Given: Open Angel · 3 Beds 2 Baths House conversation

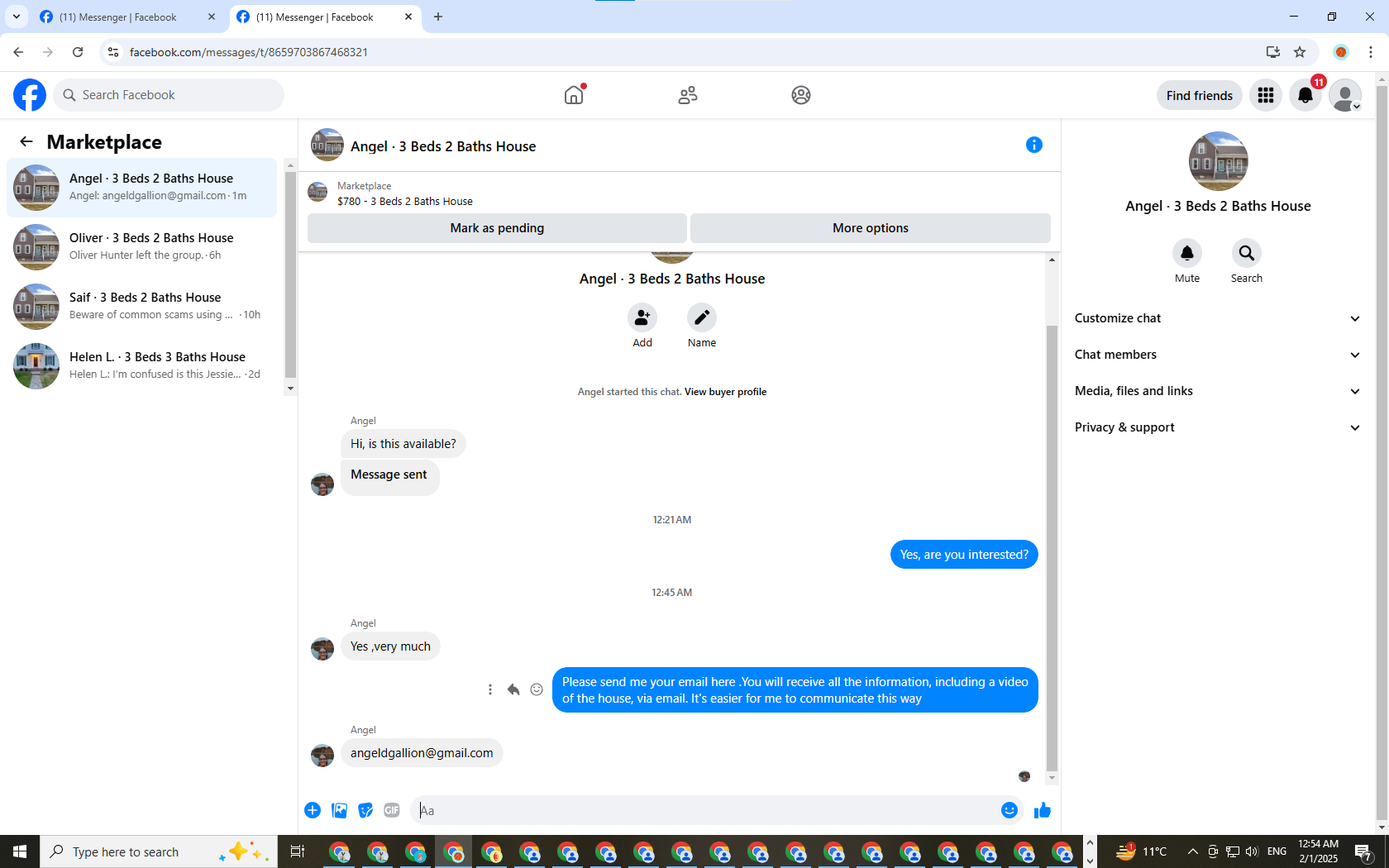Looking at the screenshot, I should [142, 188].
